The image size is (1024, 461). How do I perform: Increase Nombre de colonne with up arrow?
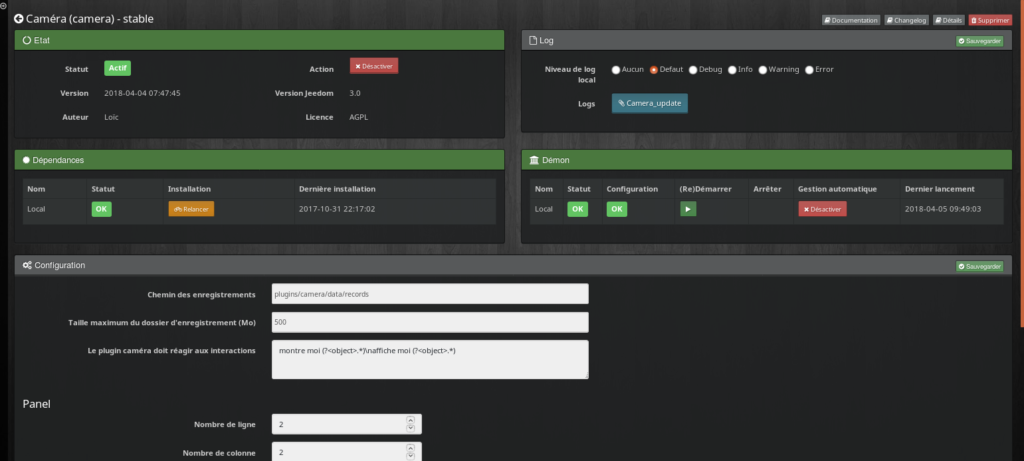click(x=410, y=449)
